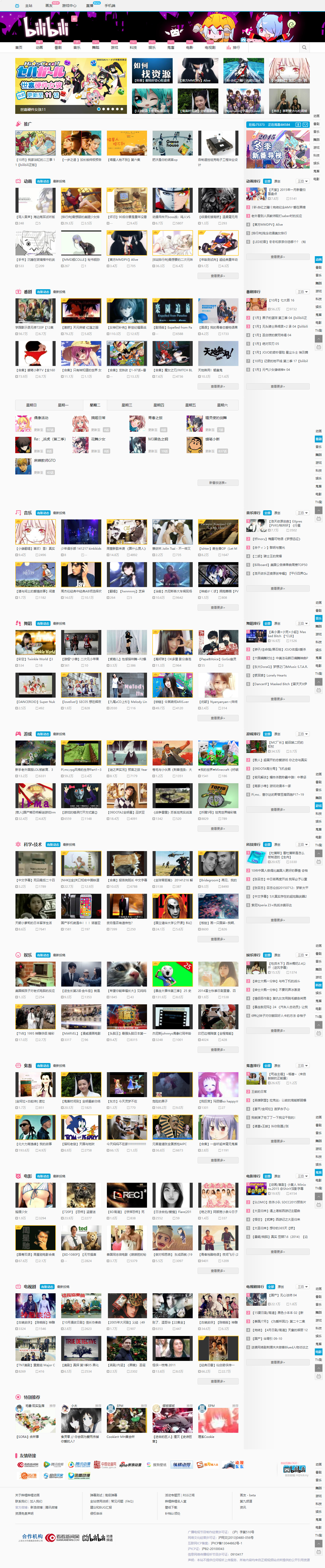Screen dimensions: 325x1568
Task: Click the 音乐 section music note icon
Action: (x=18, y=513)
